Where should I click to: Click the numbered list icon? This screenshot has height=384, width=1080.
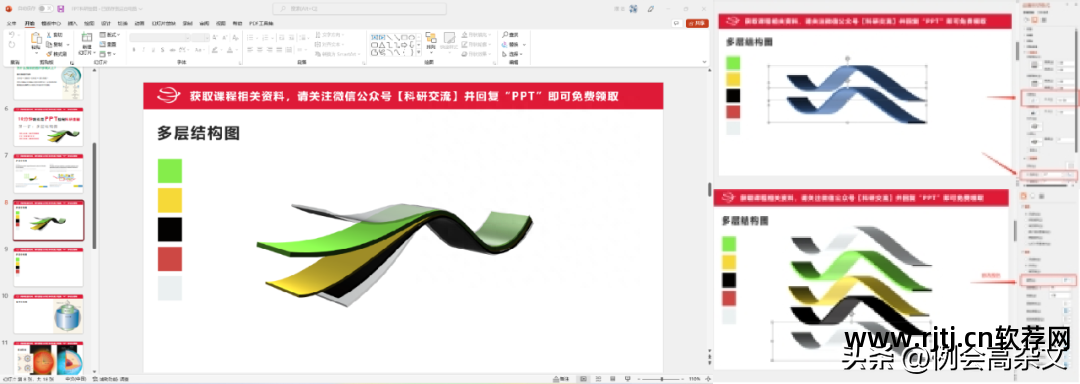[x=265, y=38]
